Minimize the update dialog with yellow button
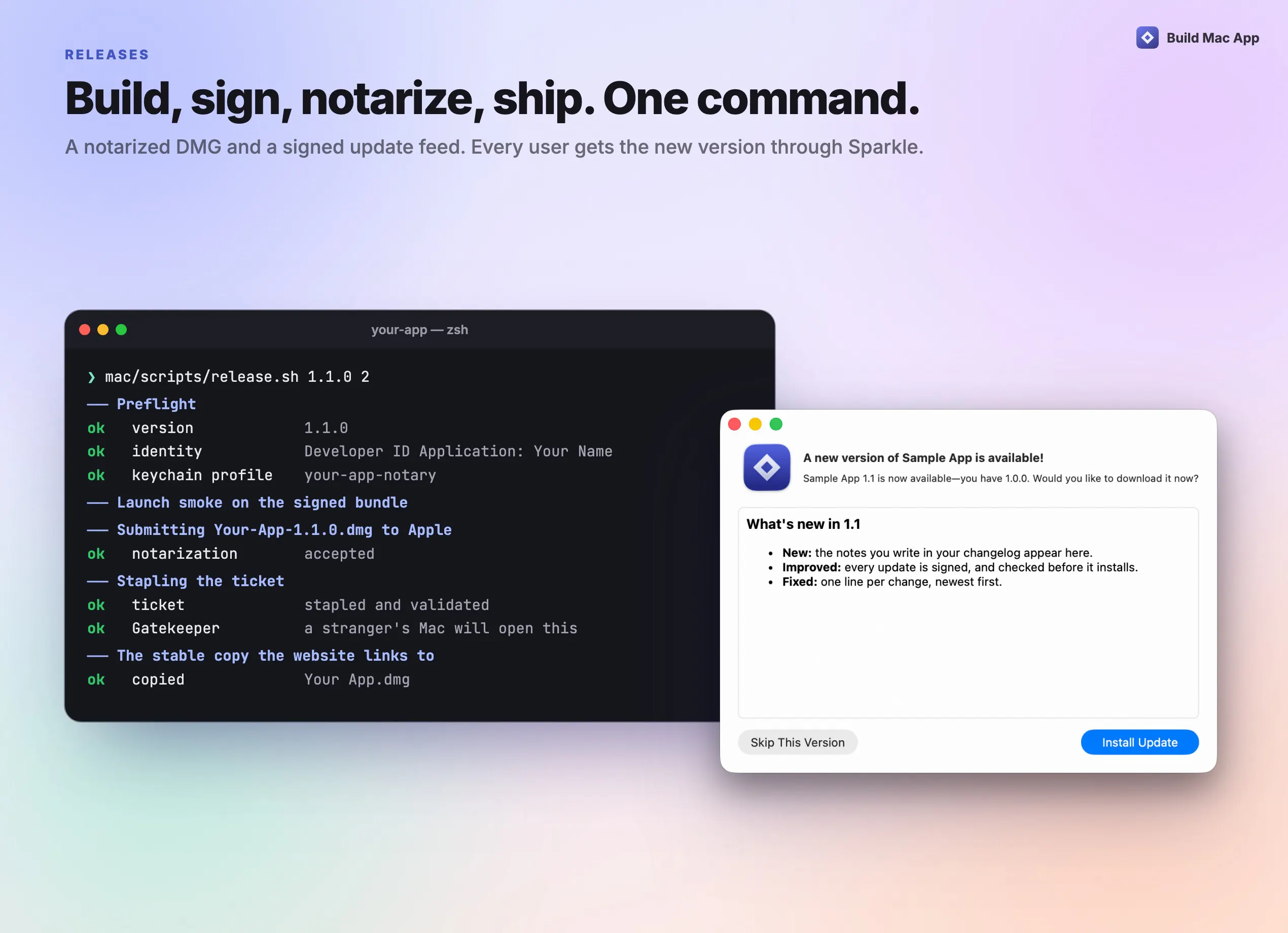 [x=756, y=424]
